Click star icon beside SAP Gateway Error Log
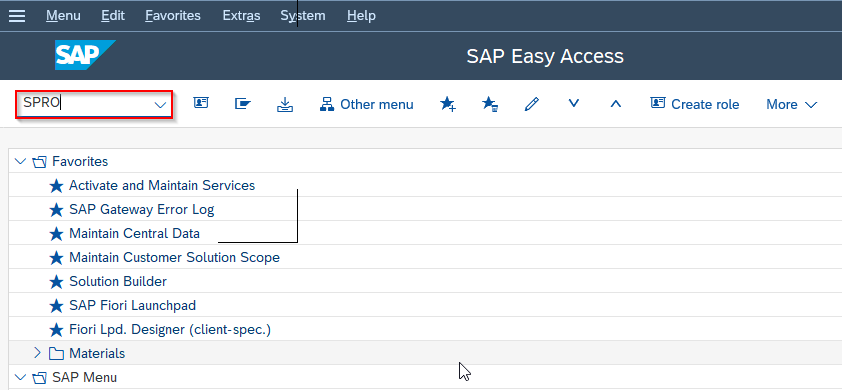 click(x=56, y=210)
